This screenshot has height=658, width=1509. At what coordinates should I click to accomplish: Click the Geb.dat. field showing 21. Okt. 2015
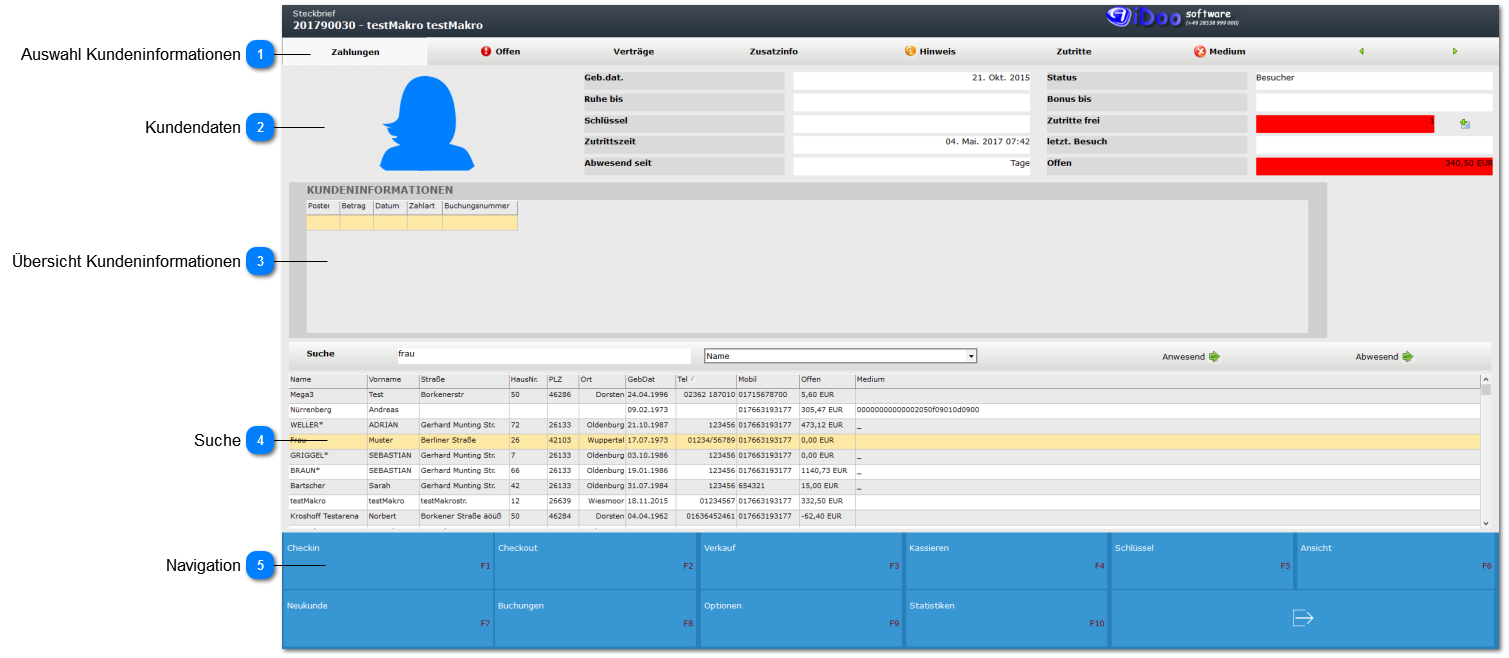[x=911, y=79]
